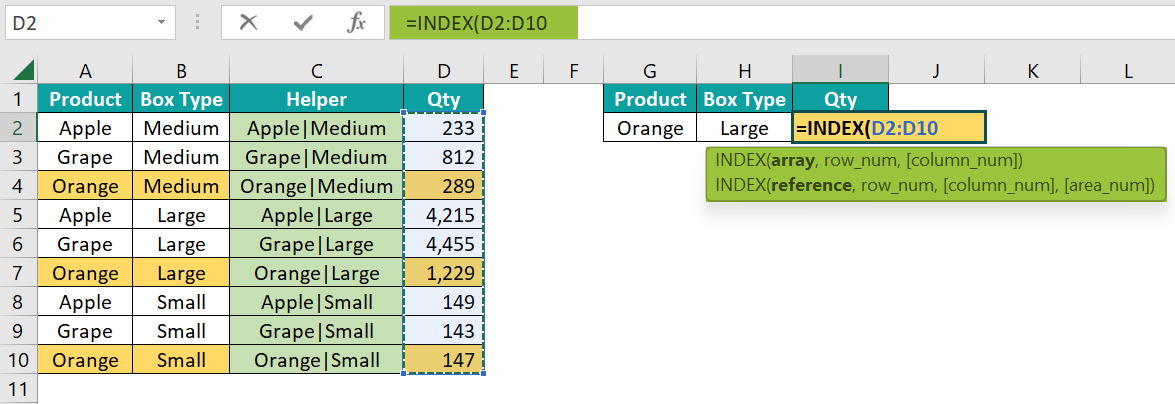This screenshot has width=1175, height=404.
Task: Select column I header
Action: (840, 71)
